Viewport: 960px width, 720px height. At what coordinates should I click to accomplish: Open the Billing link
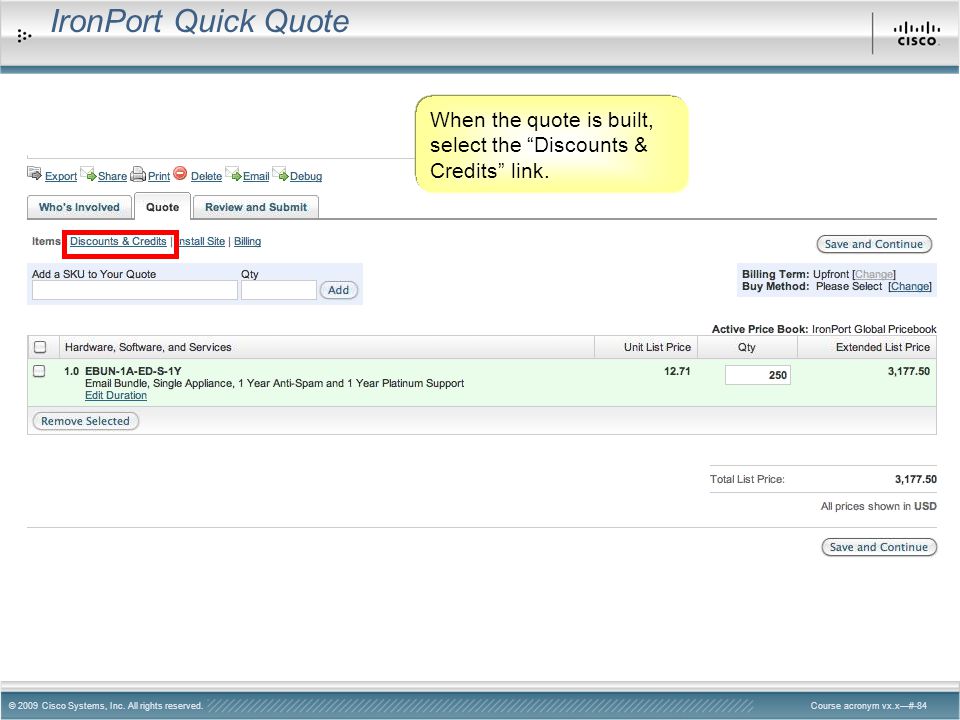click(x=247, y=241)
